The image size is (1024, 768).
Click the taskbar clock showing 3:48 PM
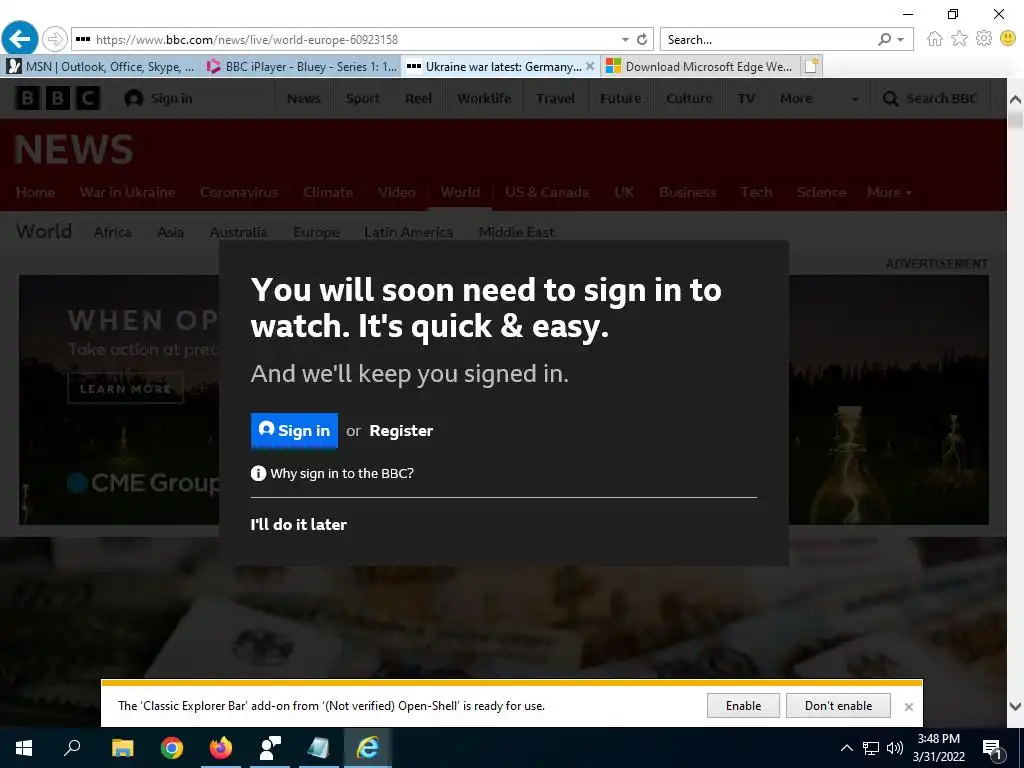[x=938, y=748]
